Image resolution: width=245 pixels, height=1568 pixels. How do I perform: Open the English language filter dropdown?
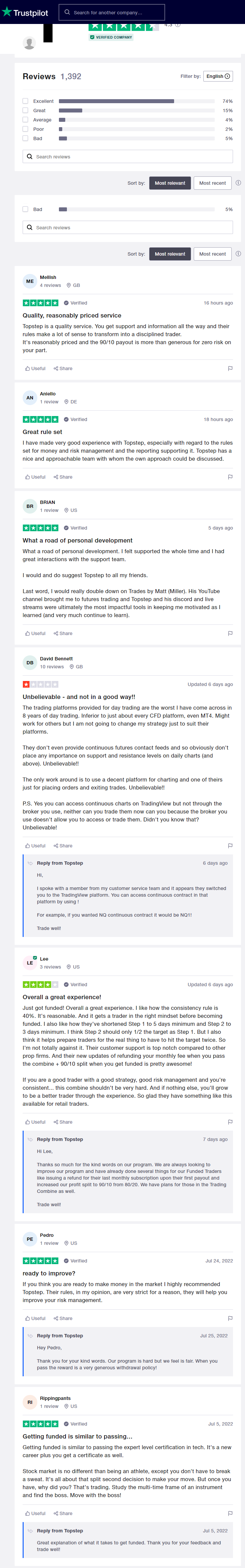pos(218,76)
